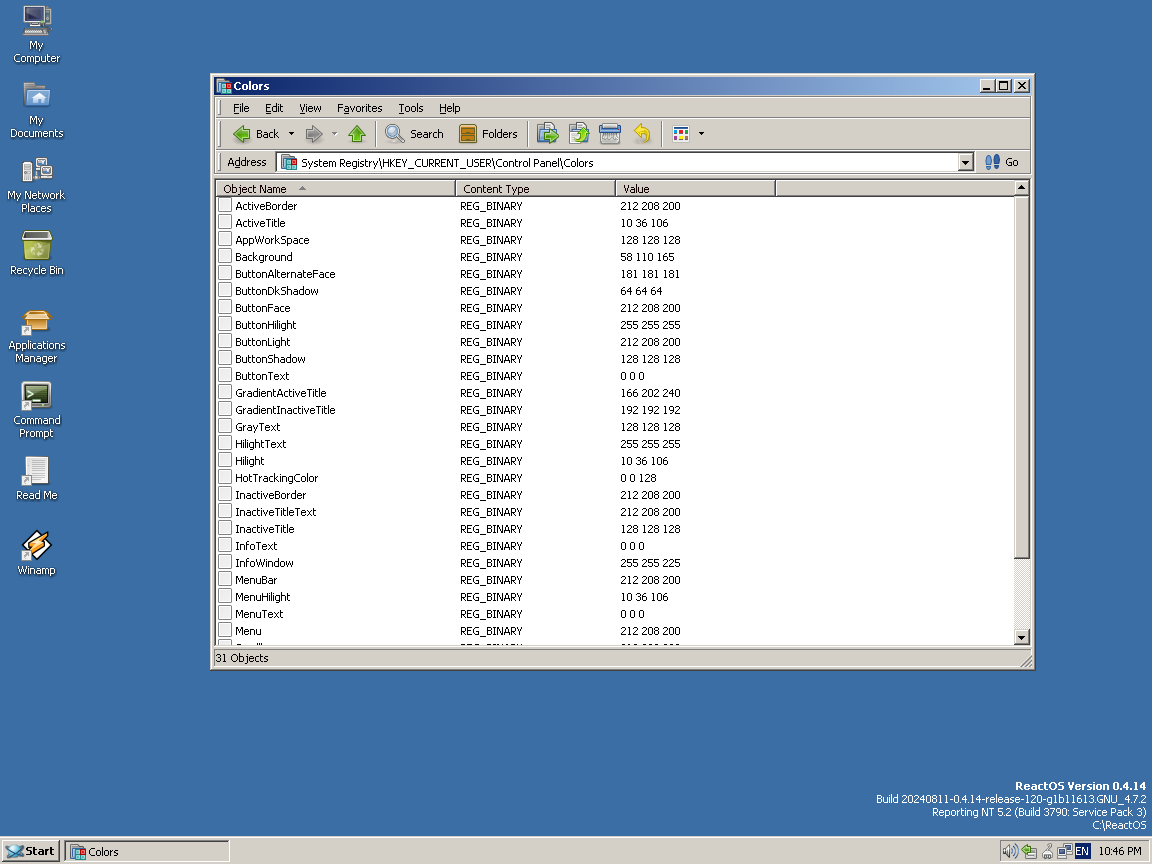Click inside the Address path field
Image resolution: width=1152 pixels, height=864 pixels.
pos(624,162)
